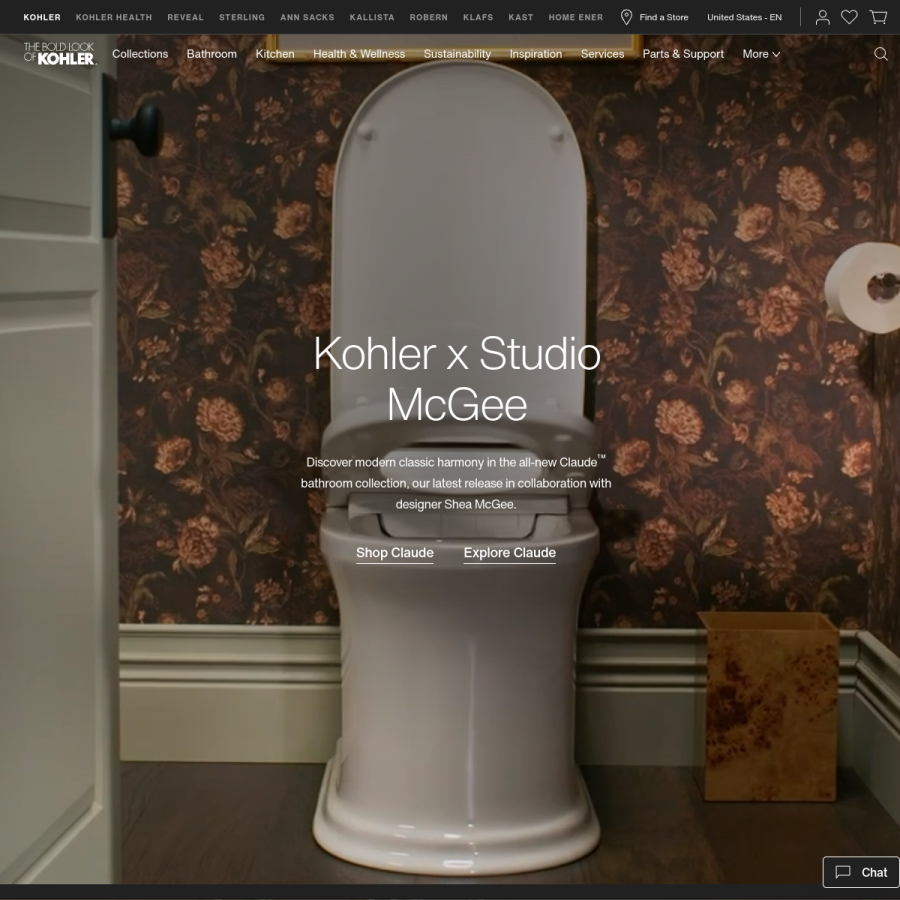This screenshot has height=900, width=900.
Task: Click the Shop Claude link
Action: pyautogui.click(x=394, y=553)
